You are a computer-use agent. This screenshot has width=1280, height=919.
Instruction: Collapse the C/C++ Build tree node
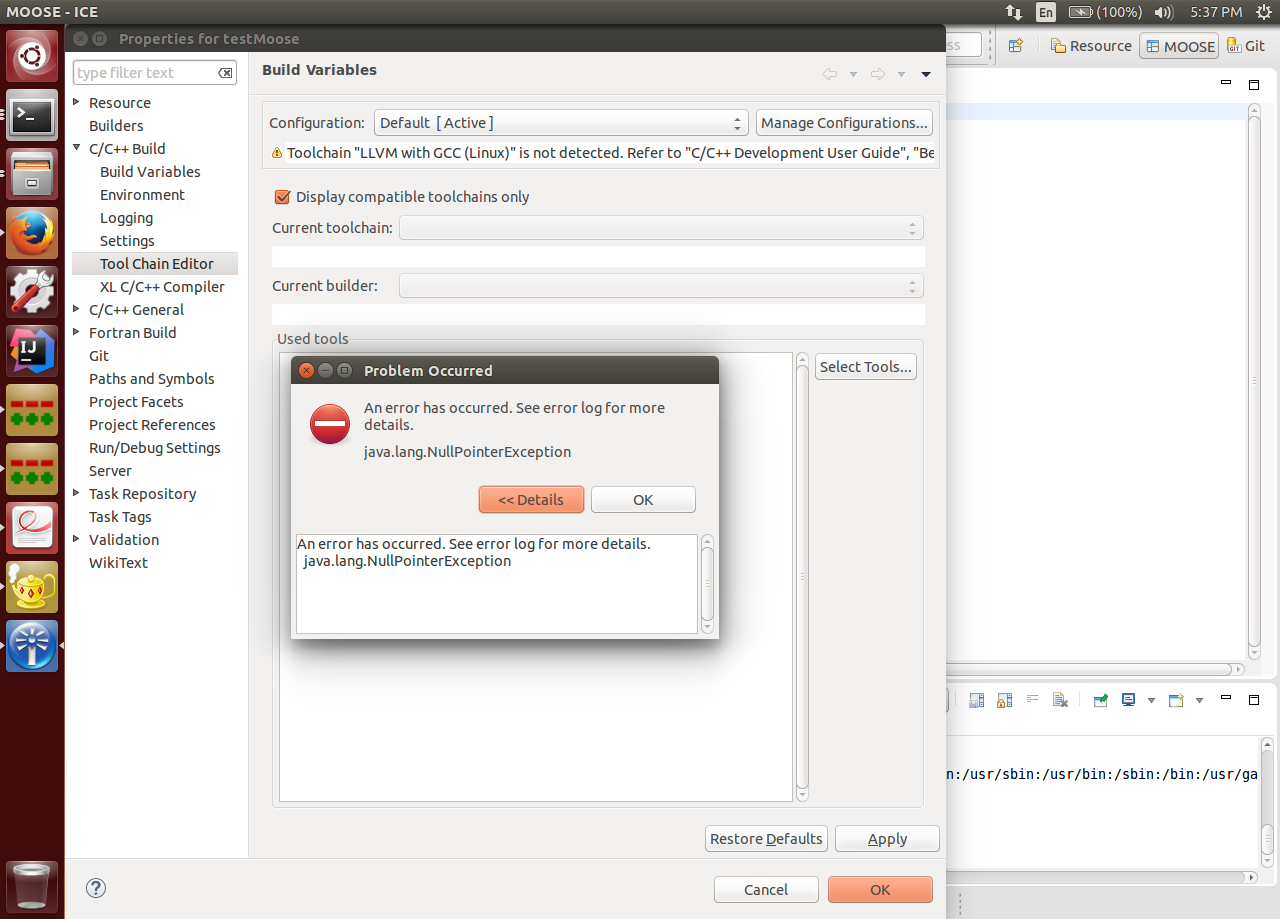[77, 148]
